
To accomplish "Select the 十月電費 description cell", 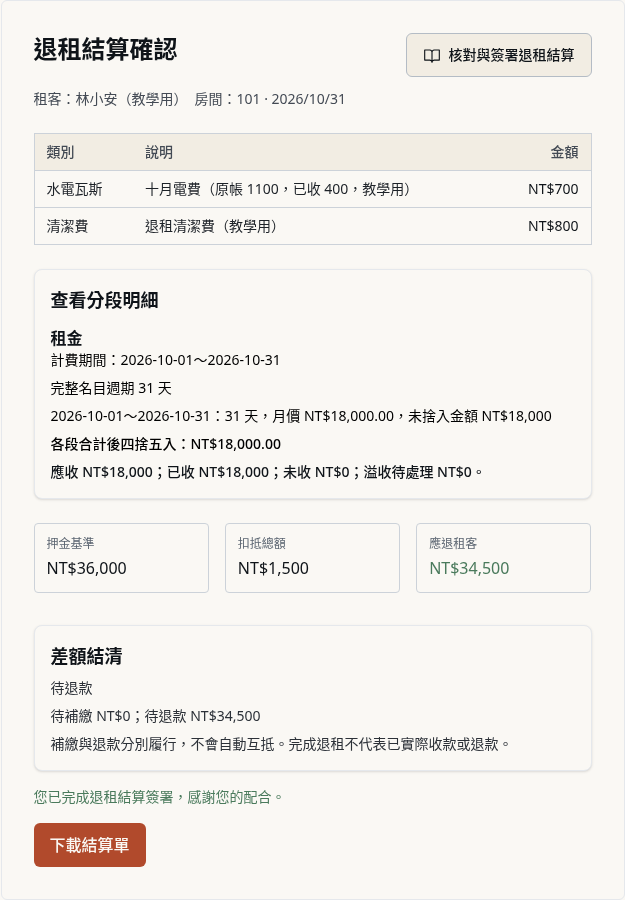I will [278, 189].
